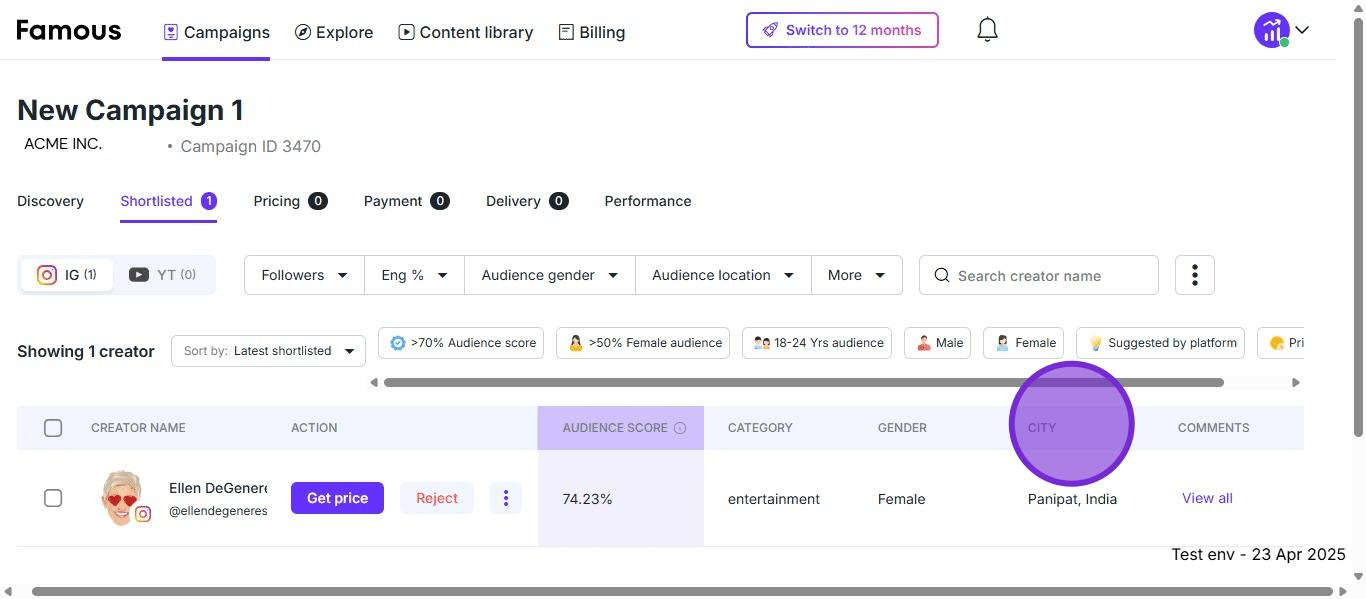The height and width of the screenshot is (599, 1366).
Task: Select the IG (1) platform toggle
Action: click(67, 275)
